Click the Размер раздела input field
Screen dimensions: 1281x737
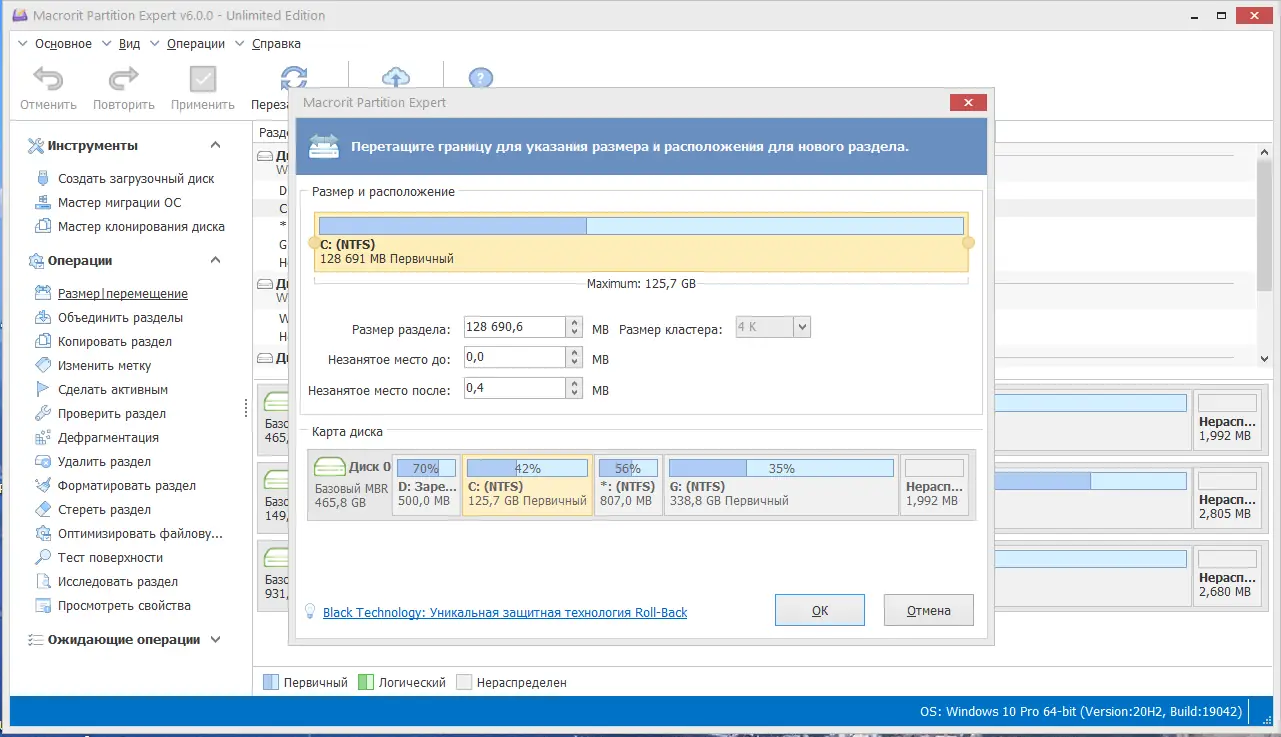click(x=516, y=327)
